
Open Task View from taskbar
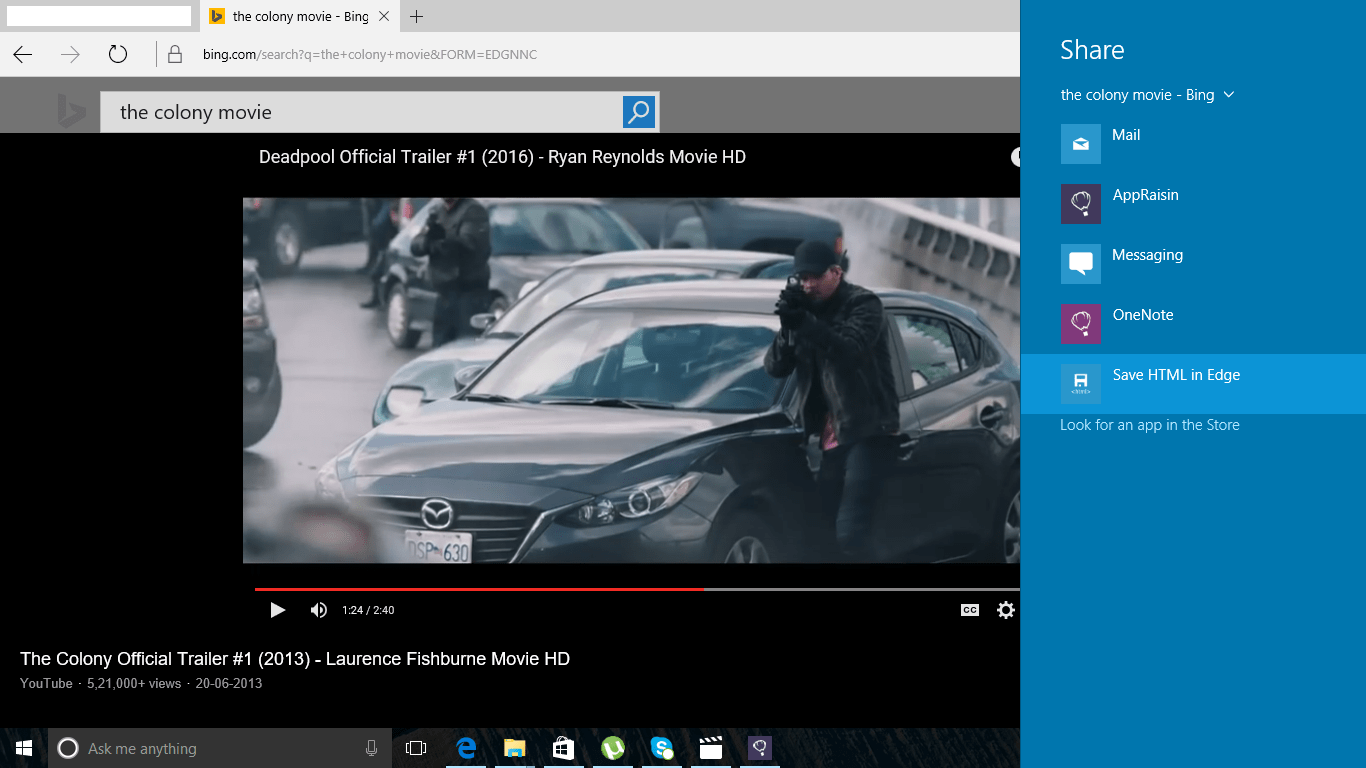tap(416, 748)
